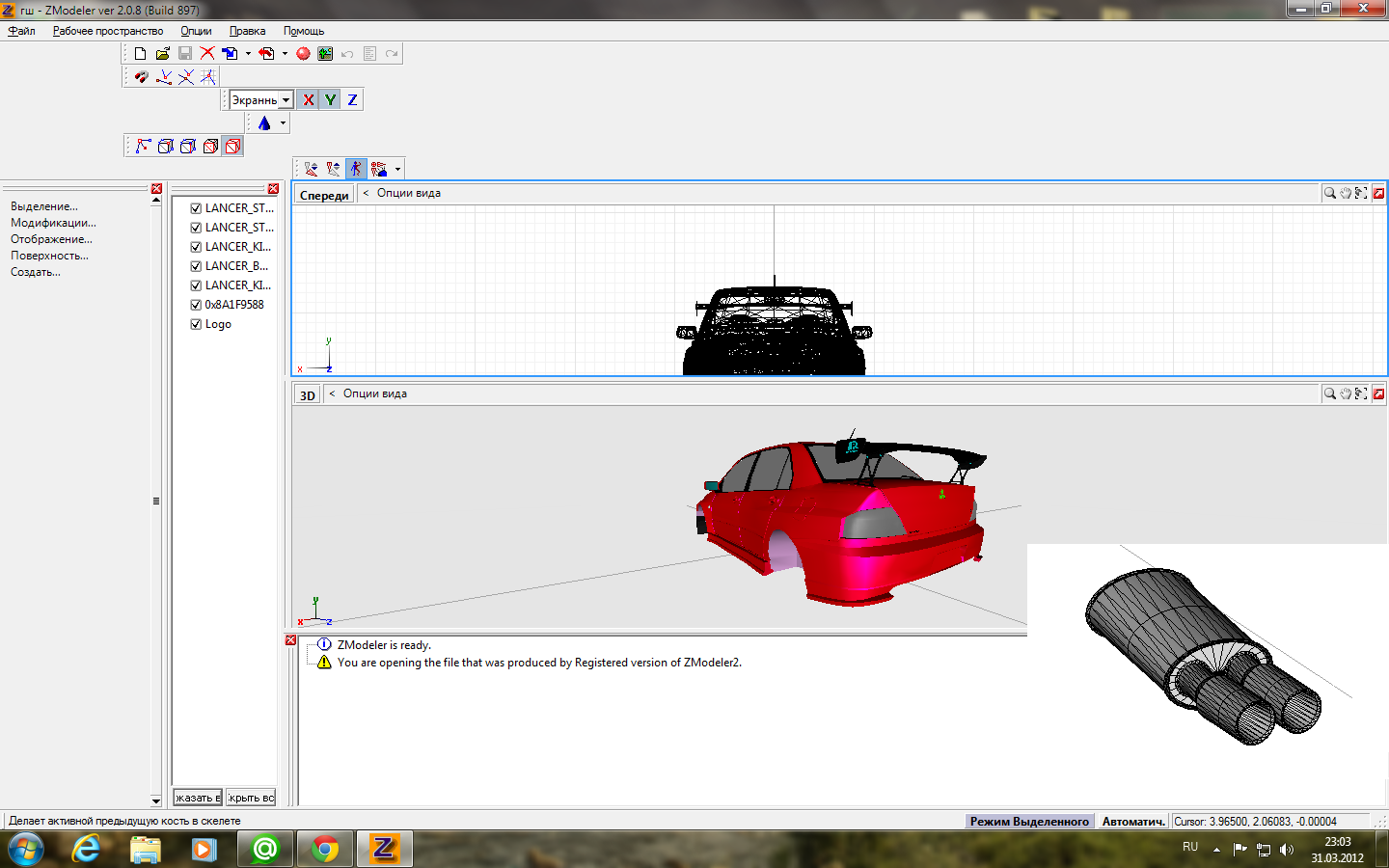
Task: Switch to vertices manipulation level
Action: click(144, 147)
